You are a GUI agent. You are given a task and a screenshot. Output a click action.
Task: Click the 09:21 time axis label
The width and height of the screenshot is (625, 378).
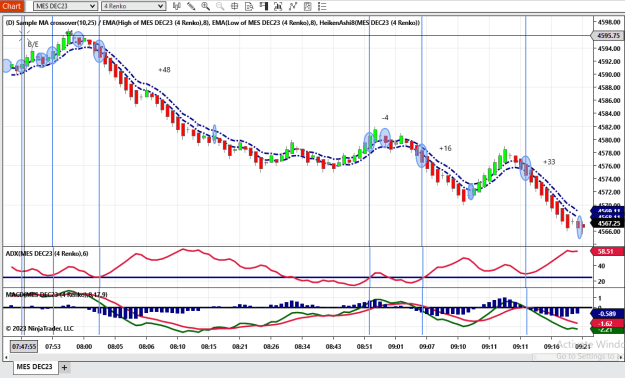(582, 346)
